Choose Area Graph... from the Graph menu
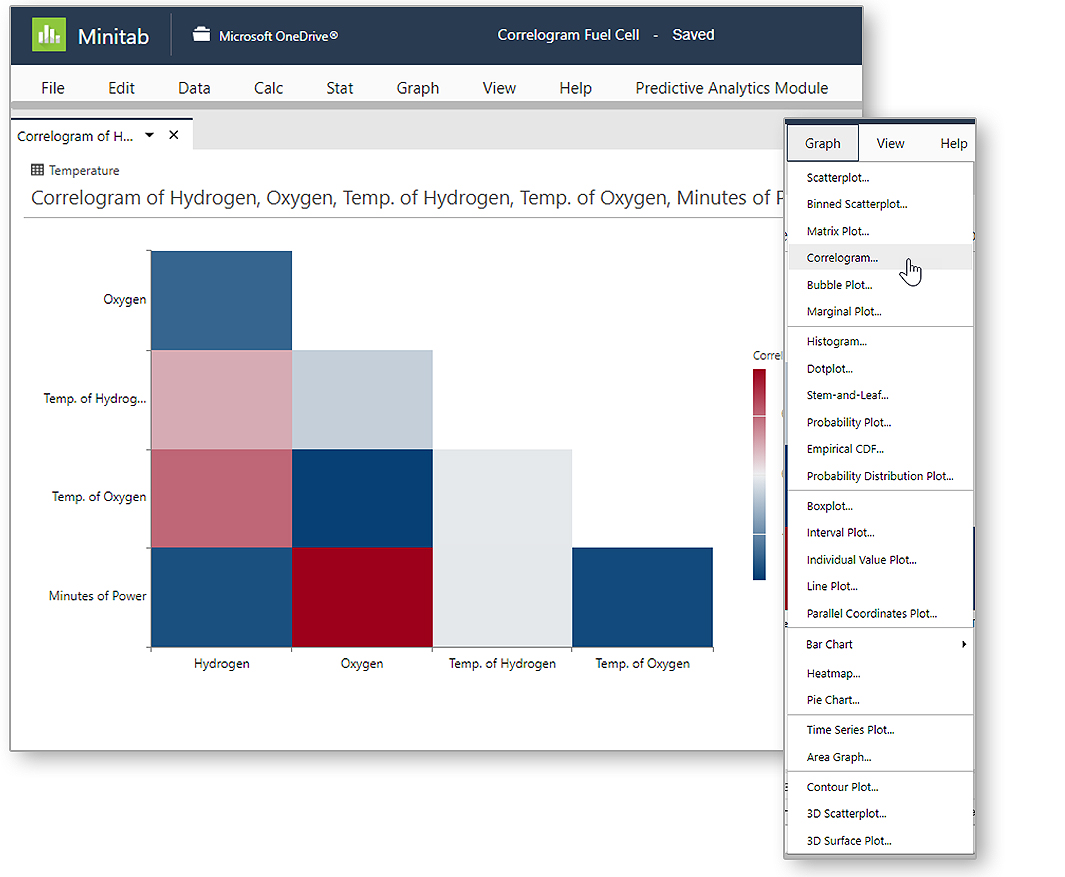Screen dimensions: 1065x877 (880, 757)
